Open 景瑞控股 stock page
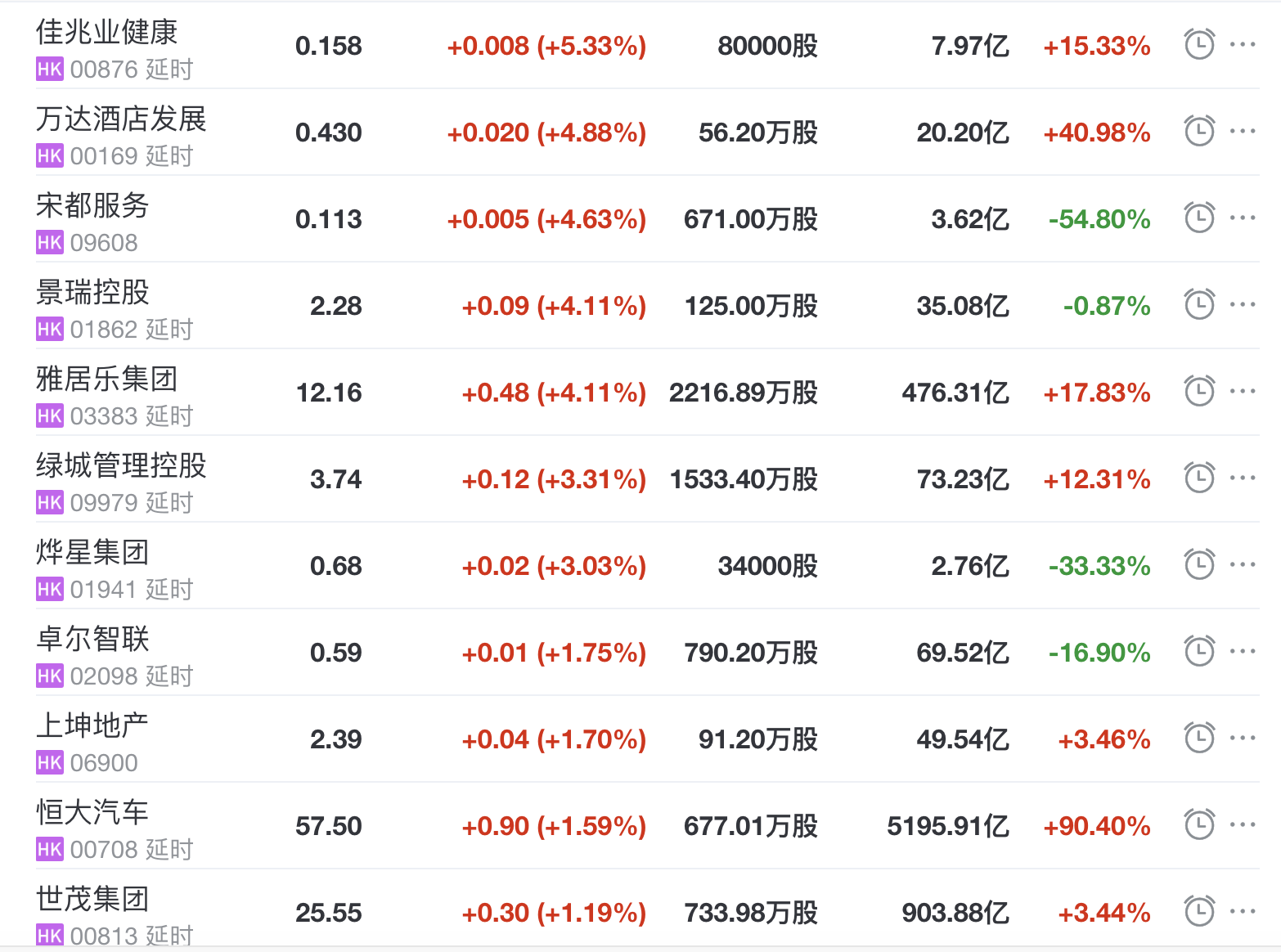Screen dimensions: 1281x952 click(92, 292)
